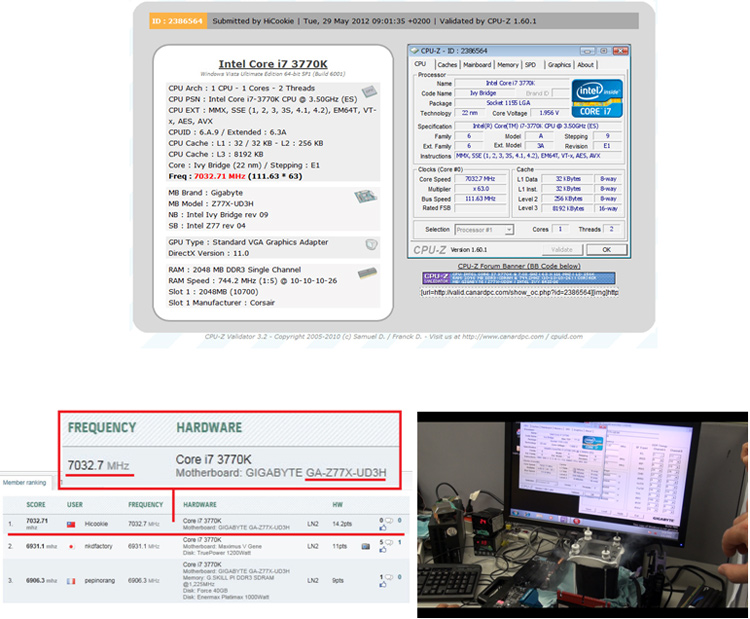This screenshot has width=750, height=619.
Task: Click the 7032.71 score in row 1
Action: (37, 521)
